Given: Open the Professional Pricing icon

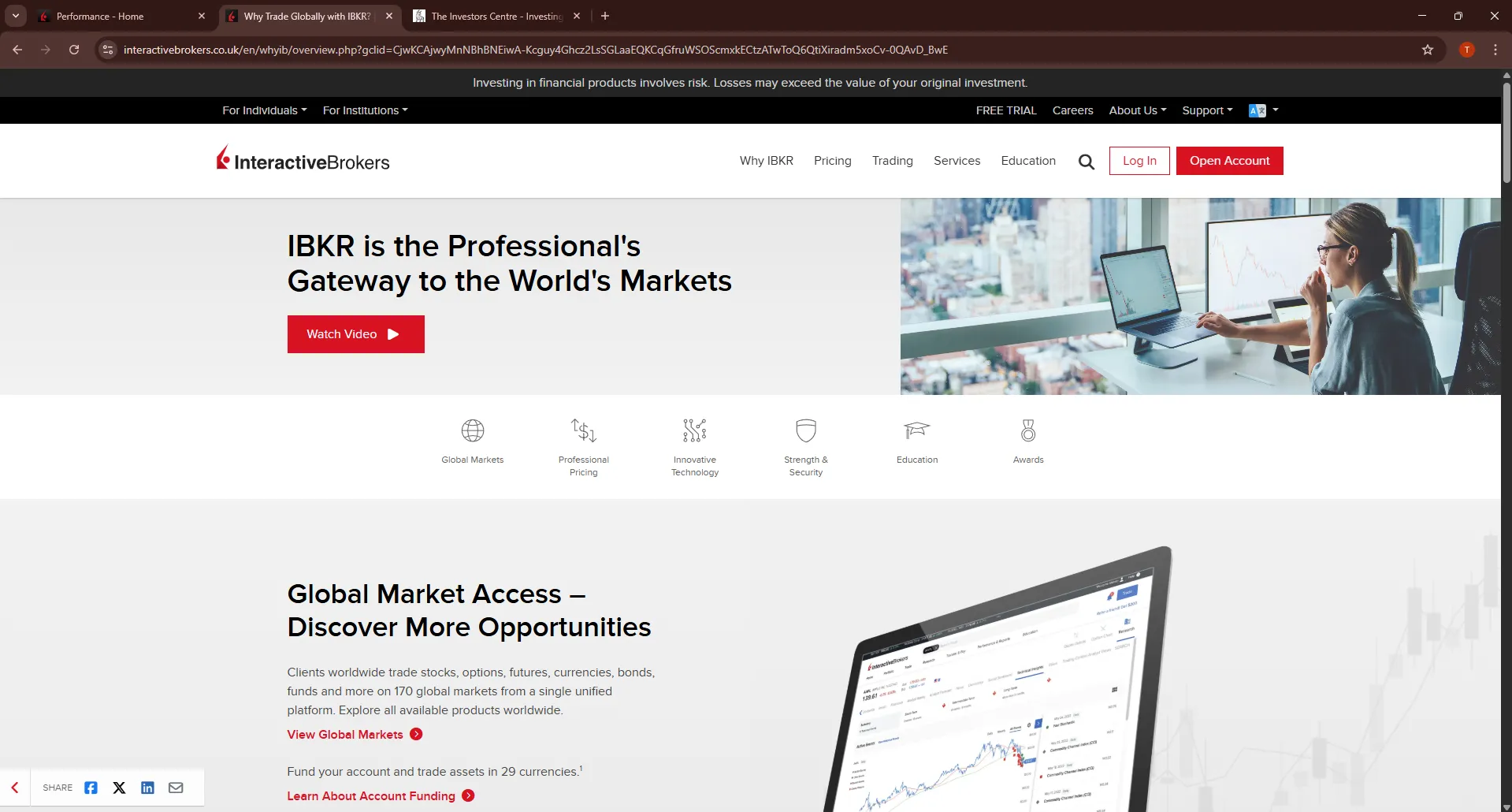Looking at the screenshot, I should click(x=584, y=430).
